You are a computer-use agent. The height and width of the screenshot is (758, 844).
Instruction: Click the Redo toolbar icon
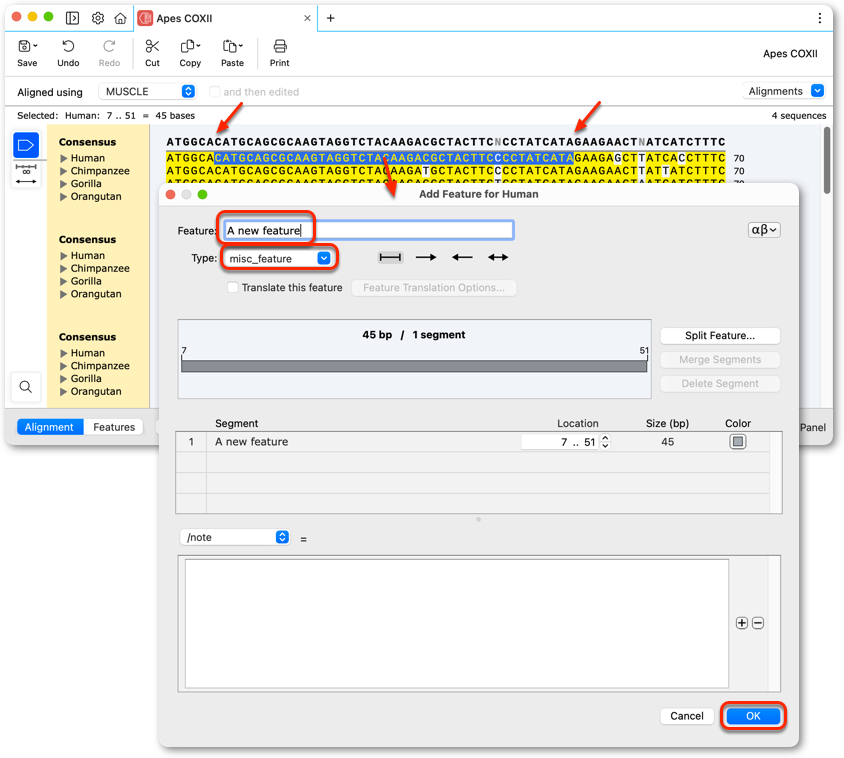(109, 47)
